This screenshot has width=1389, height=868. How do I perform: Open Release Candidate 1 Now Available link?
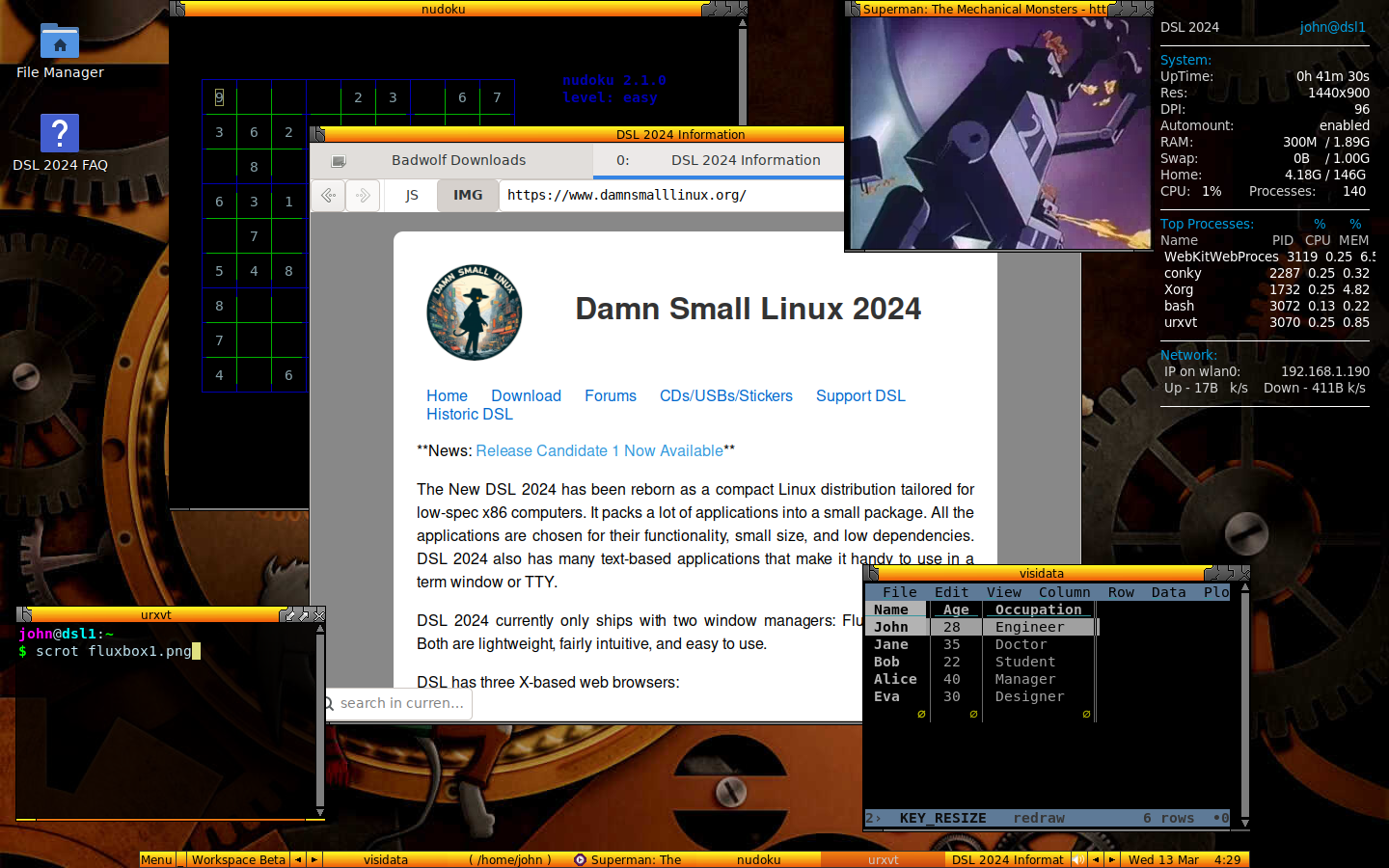pyautogui.click(x=599, y=450)
